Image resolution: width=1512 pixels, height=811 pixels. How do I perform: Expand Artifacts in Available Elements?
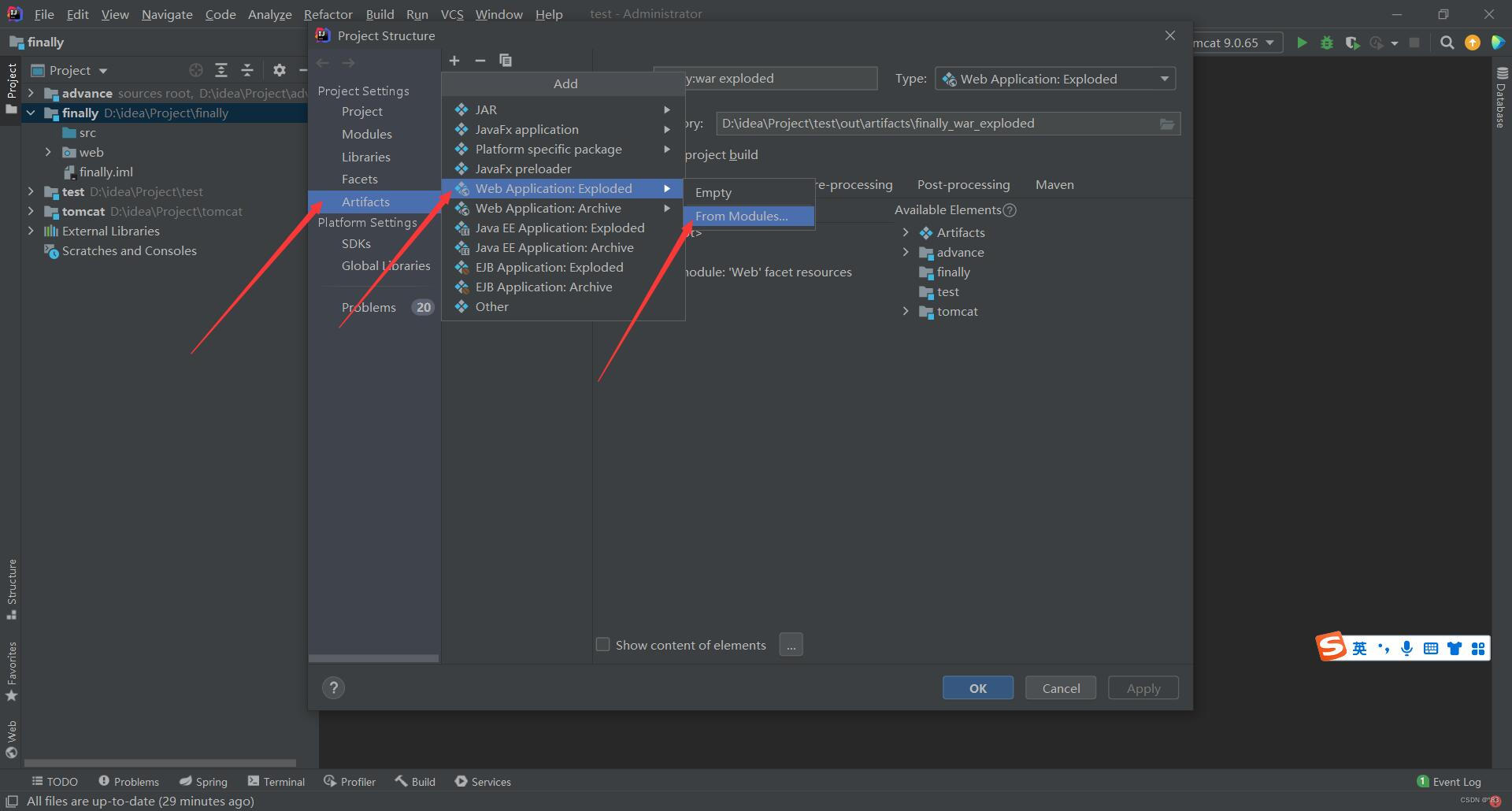(906, 232)
